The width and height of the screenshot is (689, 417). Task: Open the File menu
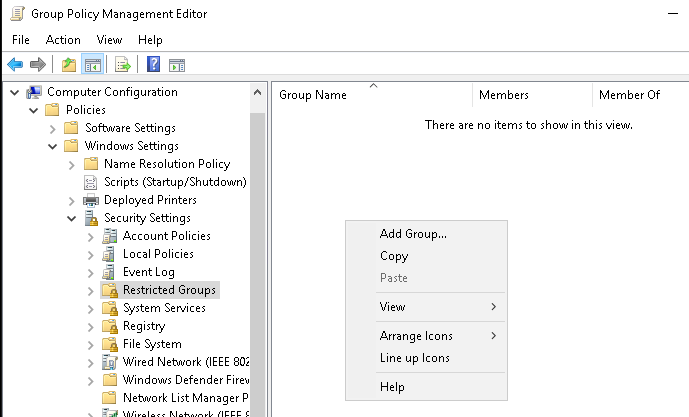(21, 40)
